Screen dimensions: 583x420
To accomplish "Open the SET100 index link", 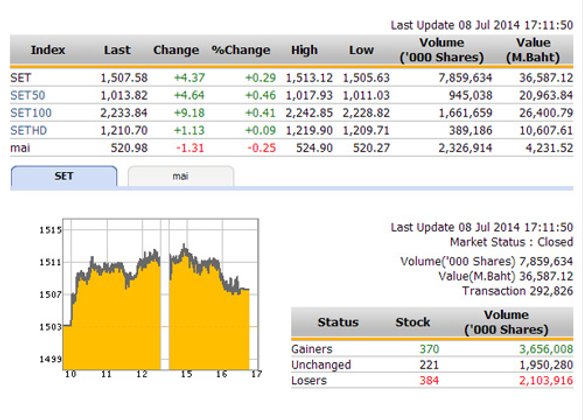I will (31, 113).
